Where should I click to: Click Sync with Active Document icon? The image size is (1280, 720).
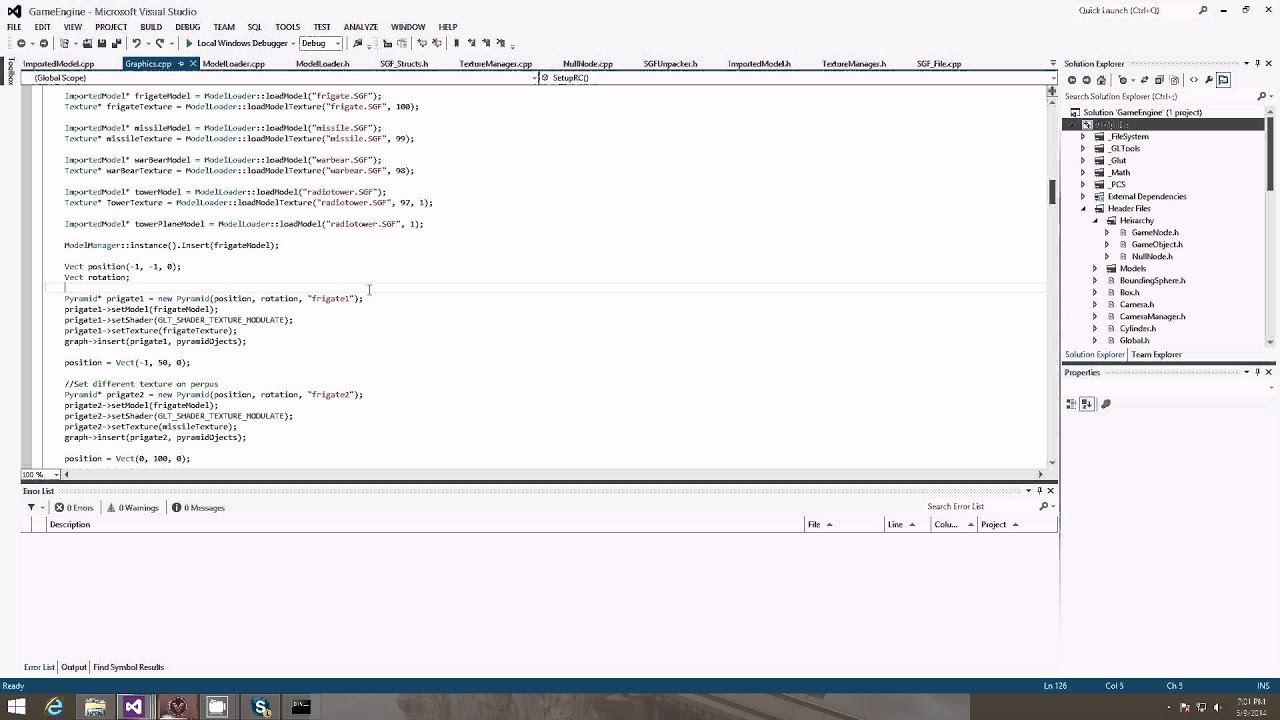(x=1143, y=80)
